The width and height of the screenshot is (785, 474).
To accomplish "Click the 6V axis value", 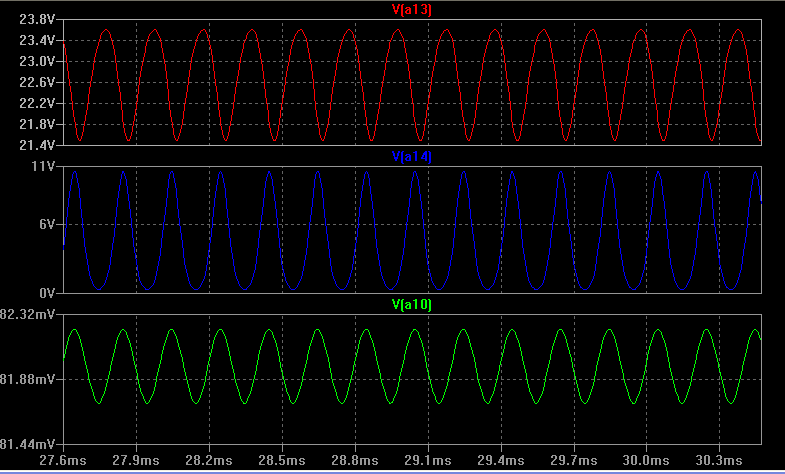I will [47, 224].
